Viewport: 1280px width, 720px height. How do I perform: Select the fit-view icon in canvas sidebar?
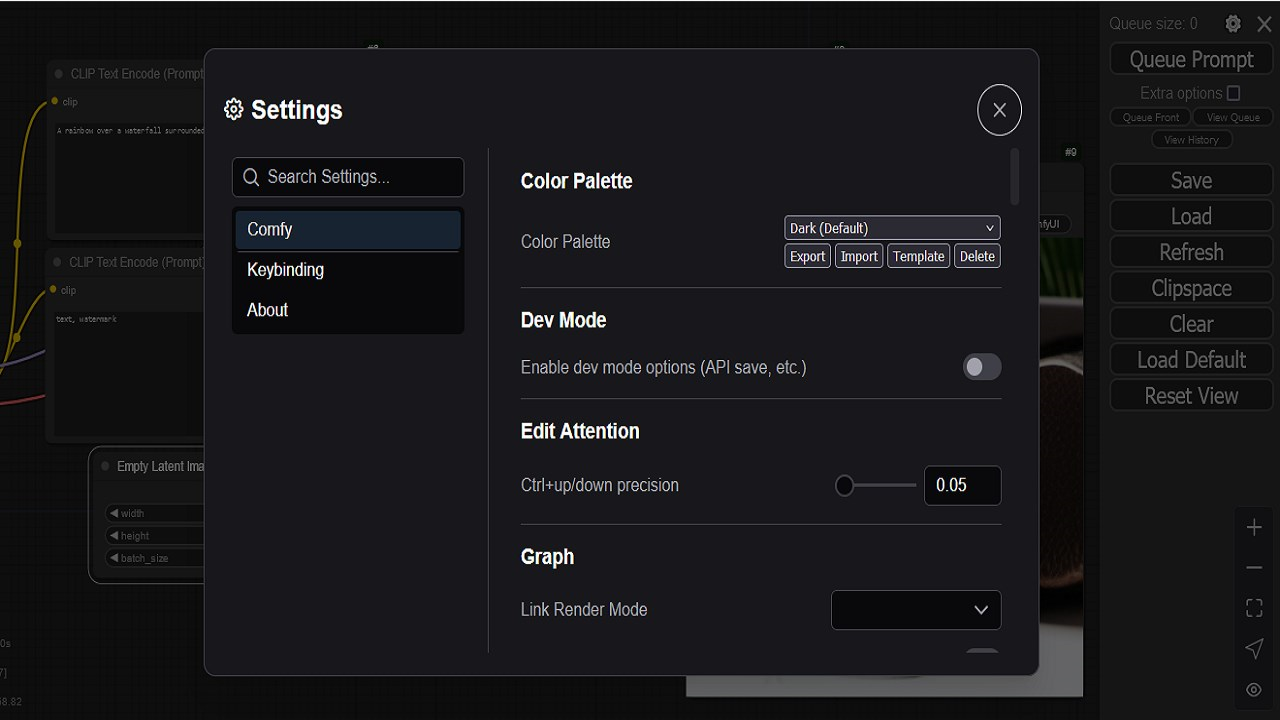point(1254,607)
